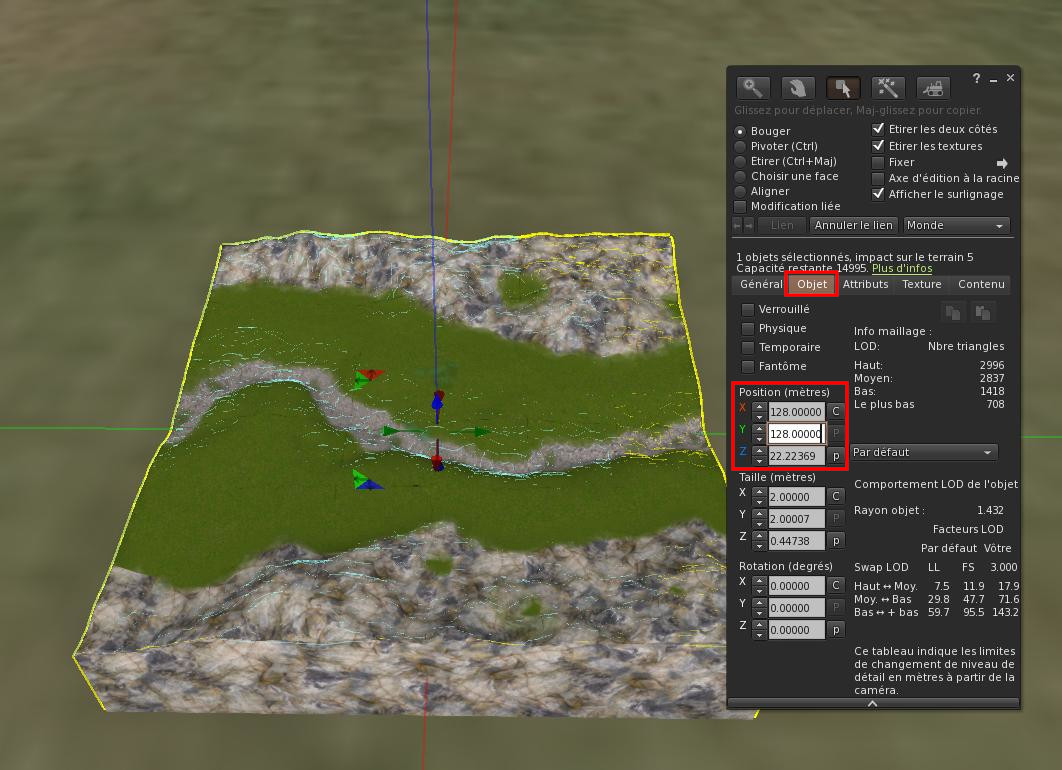The width and height of the screenshot is (1062, 770).
Task: Open the Par défaut dropdown
Action: tap(924, 452)
